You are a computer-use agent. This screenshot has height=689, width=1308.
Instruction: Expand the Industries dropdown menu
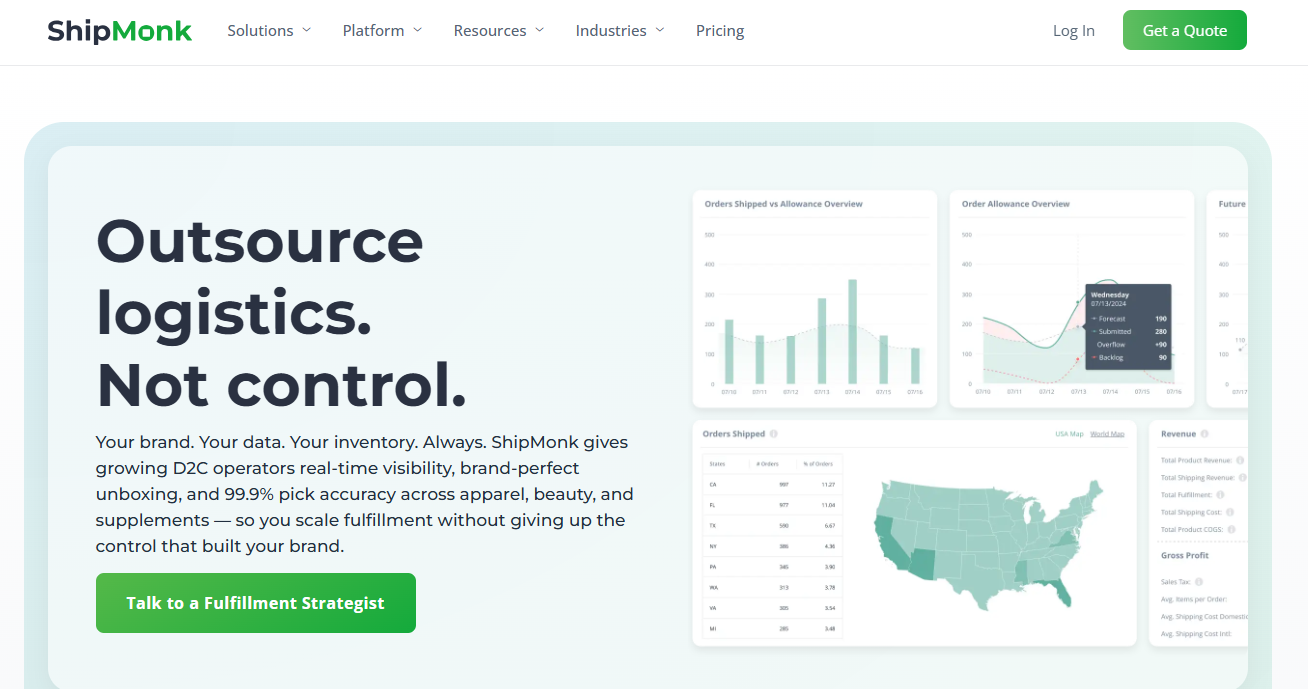click(620, 31)
